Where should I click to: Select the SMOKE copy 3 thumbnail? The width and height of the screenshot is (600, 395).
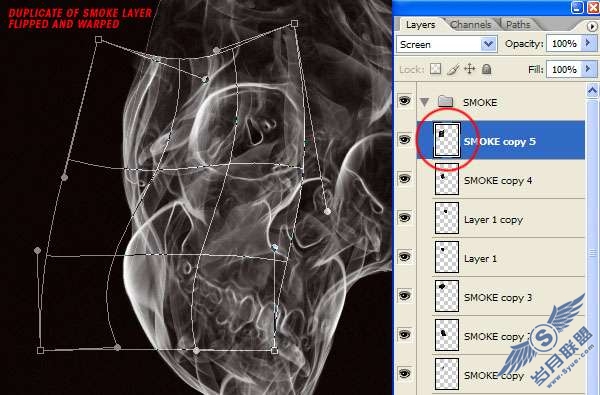point(447,296)
